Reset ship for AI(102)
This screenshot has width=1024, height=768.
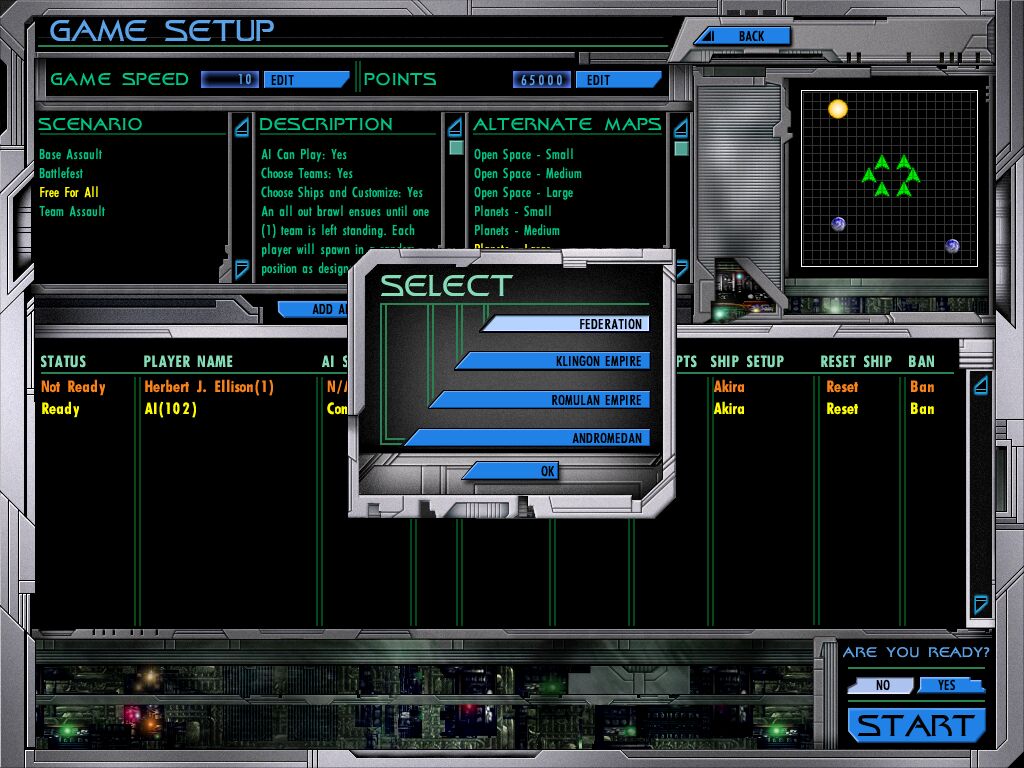(x=842, y=409)
